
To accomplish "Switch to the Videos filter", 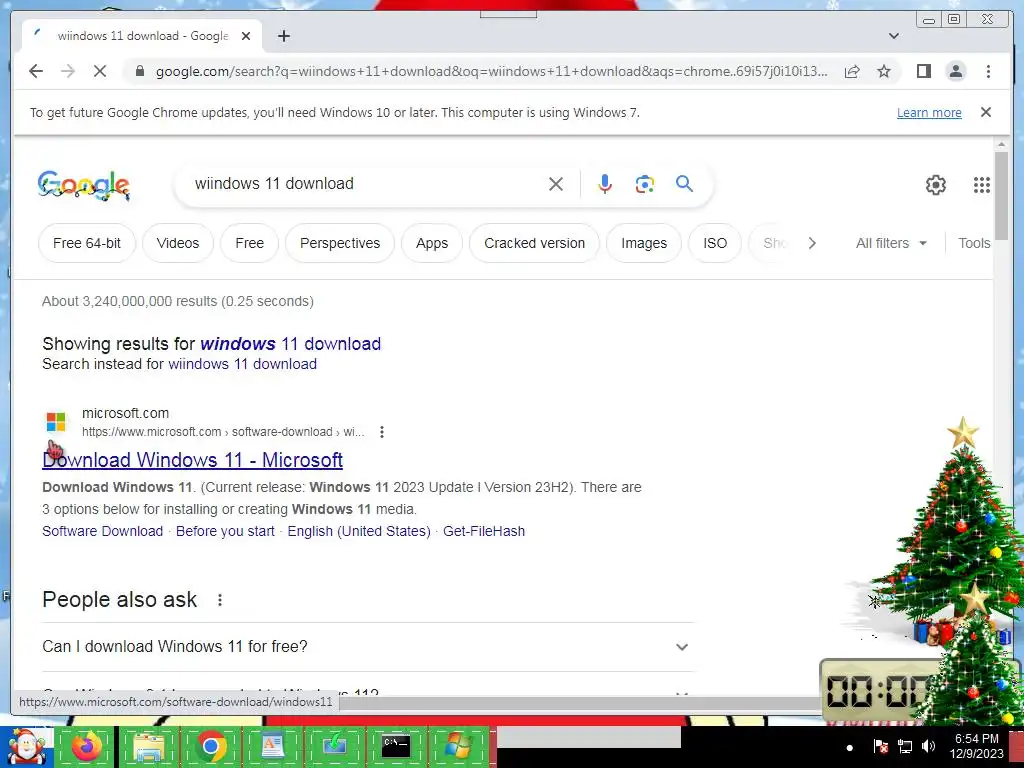I will (178, 243).
